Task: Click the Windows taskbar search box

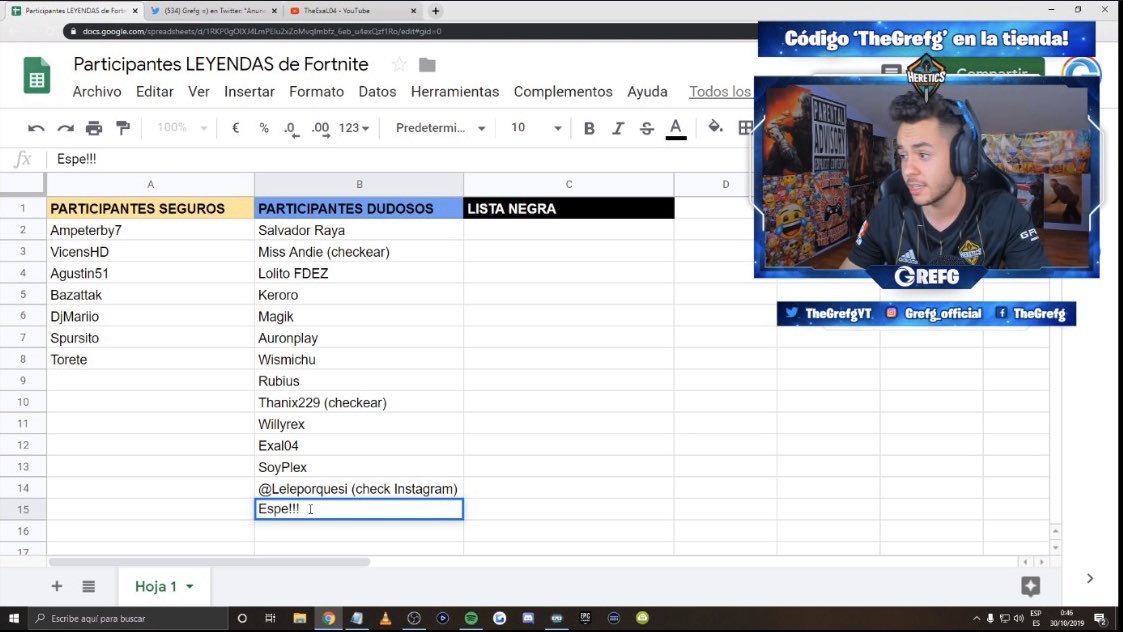Action: [128, 618]
